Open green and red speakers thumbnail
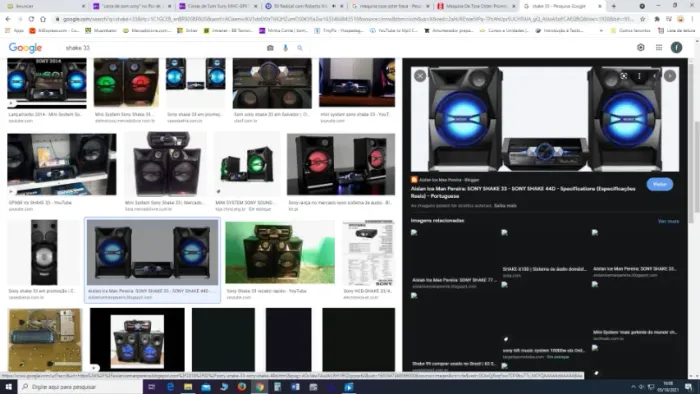The width and height of the screenshot is (700, 394). [x=126, y=83]
